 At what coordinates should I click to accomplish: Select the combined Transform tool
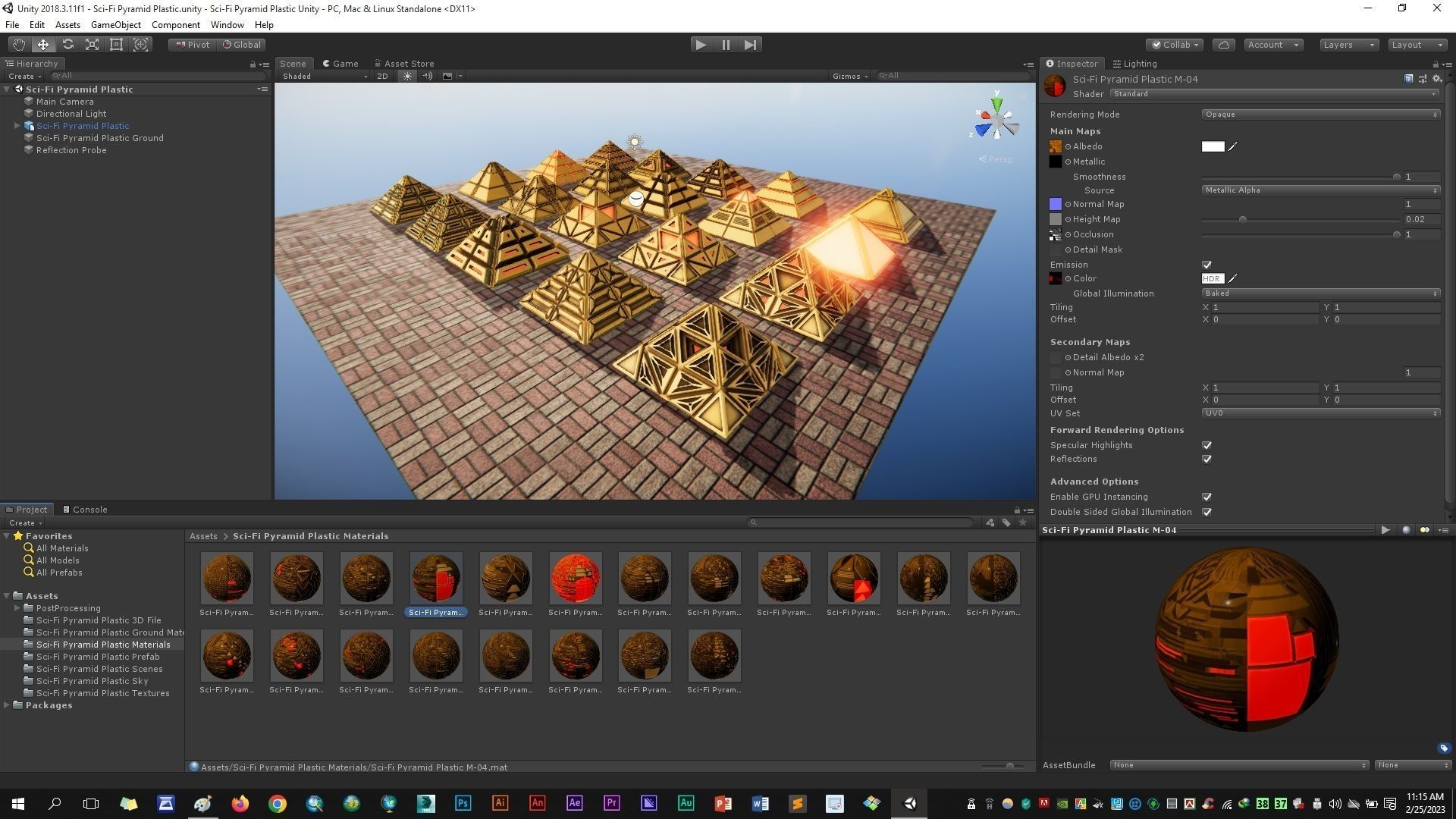[141, 45]
